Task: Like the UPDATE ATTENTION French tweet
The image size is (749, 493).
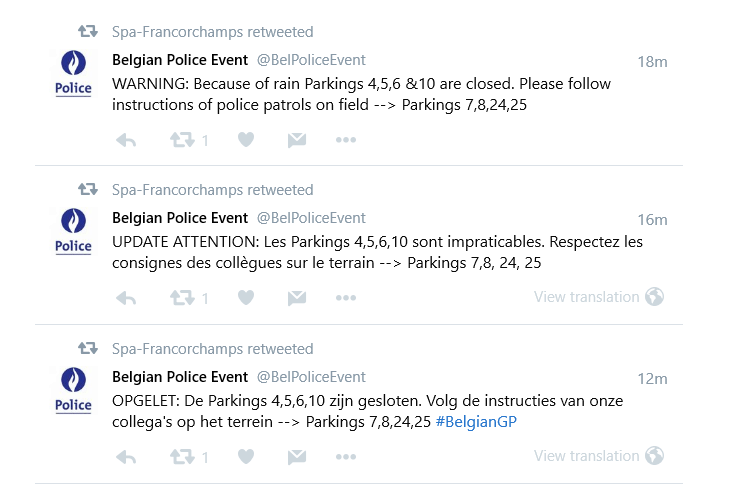Action: (x=246, y=298)
